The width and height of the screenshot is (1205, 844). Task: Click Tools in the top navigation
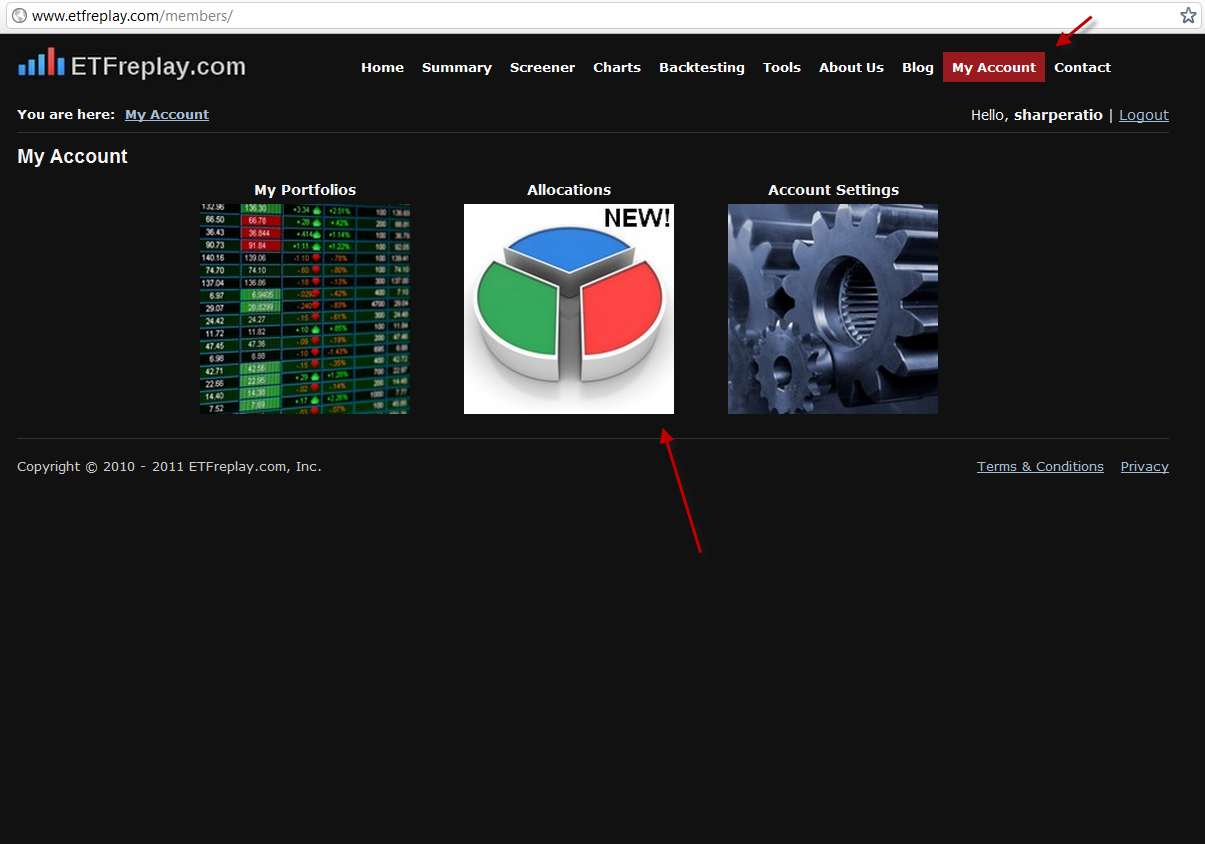point(782,67)
